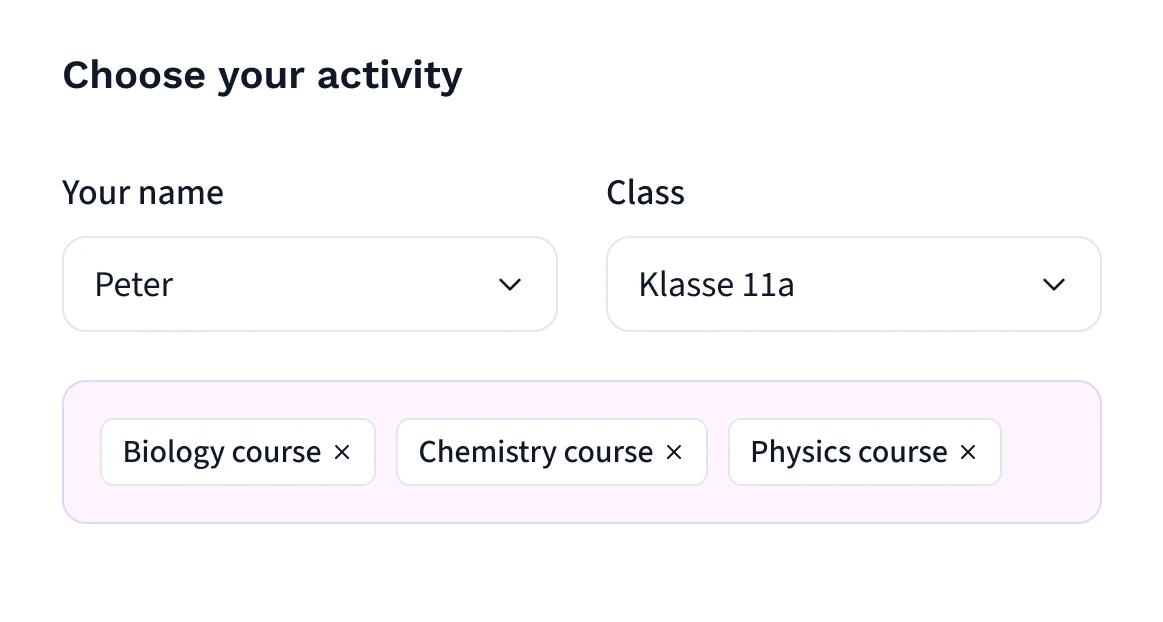Click the "Physics course" text label
Image resolution: width=1163 pixels, height=622 pixels.
[848, 453]
